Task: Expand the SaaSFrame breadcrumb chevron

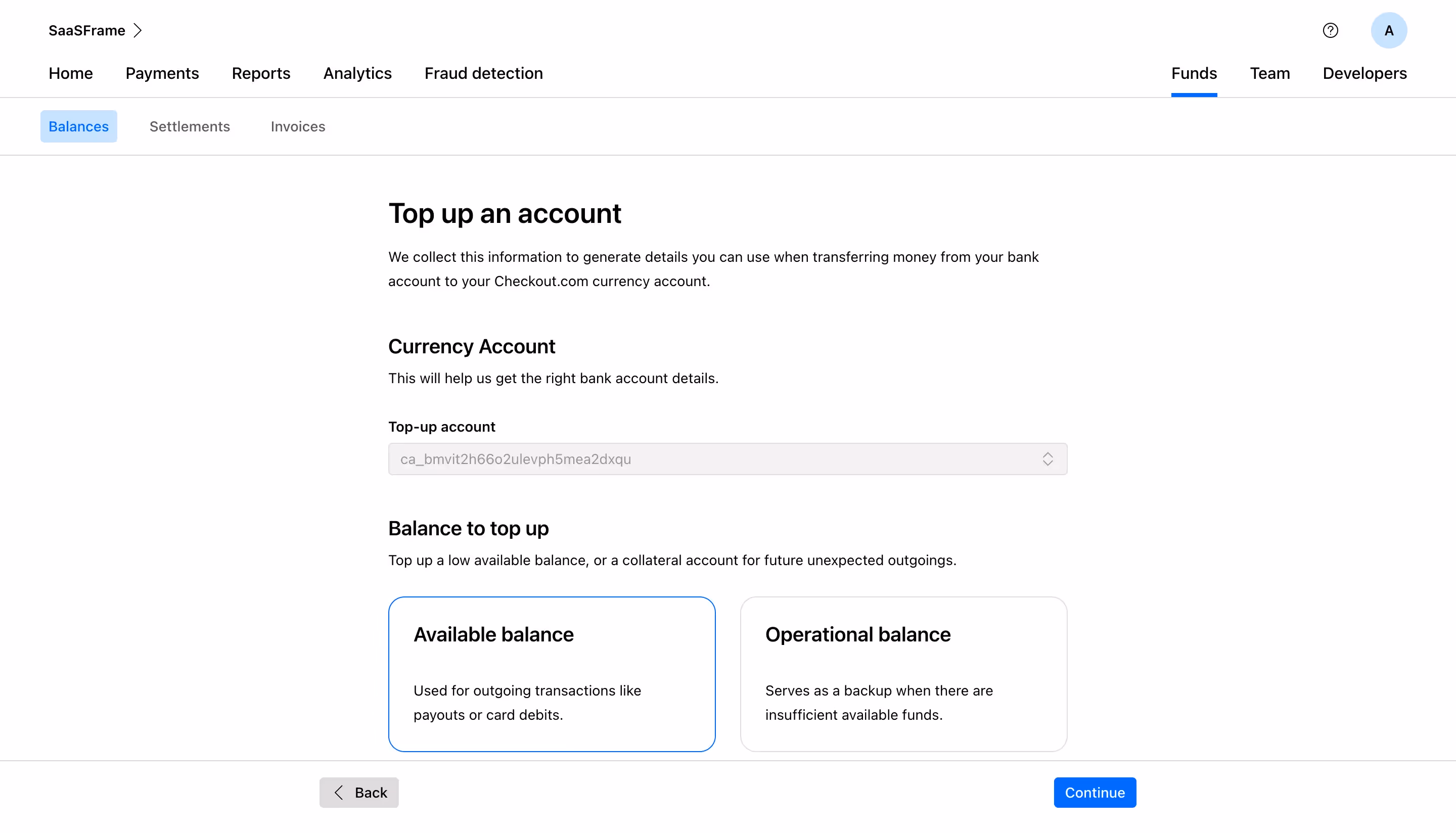Action: [x=138, y=30]
